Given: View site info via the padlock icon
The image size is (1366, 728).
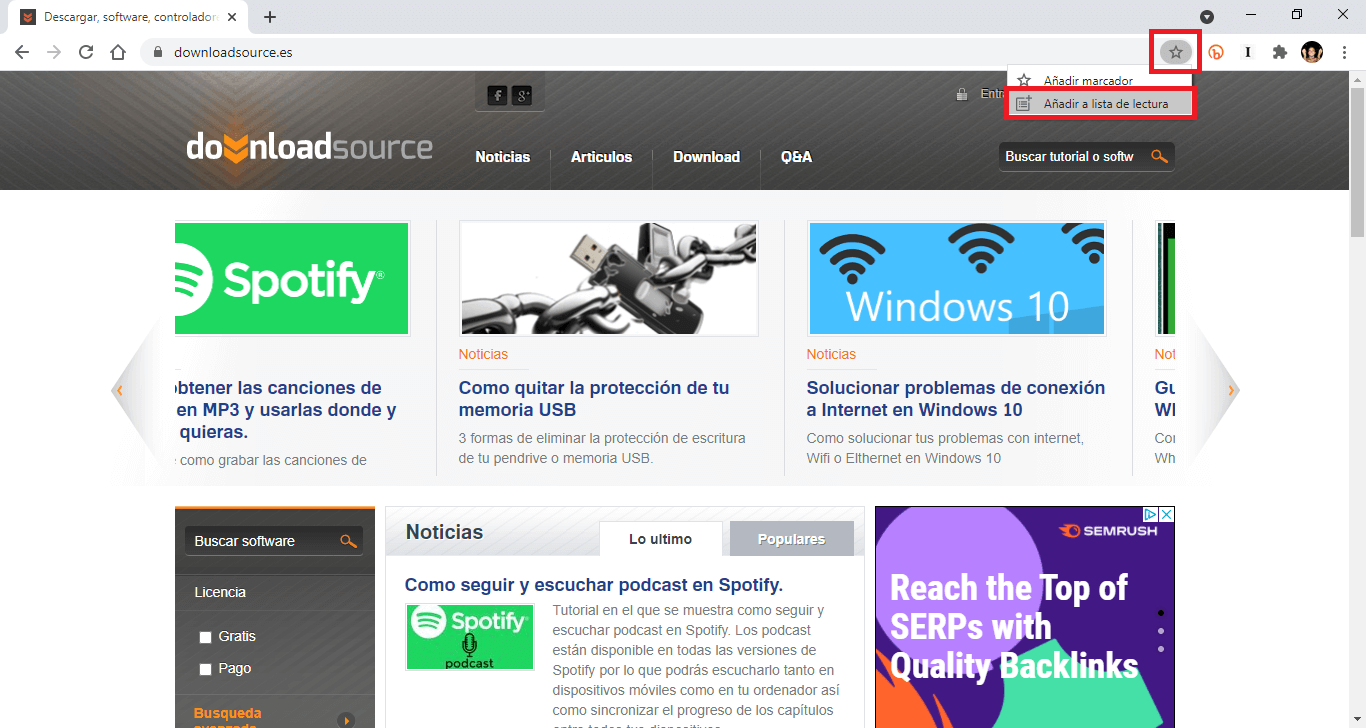Looking at the screenshot, I should (x=158, y=52).
